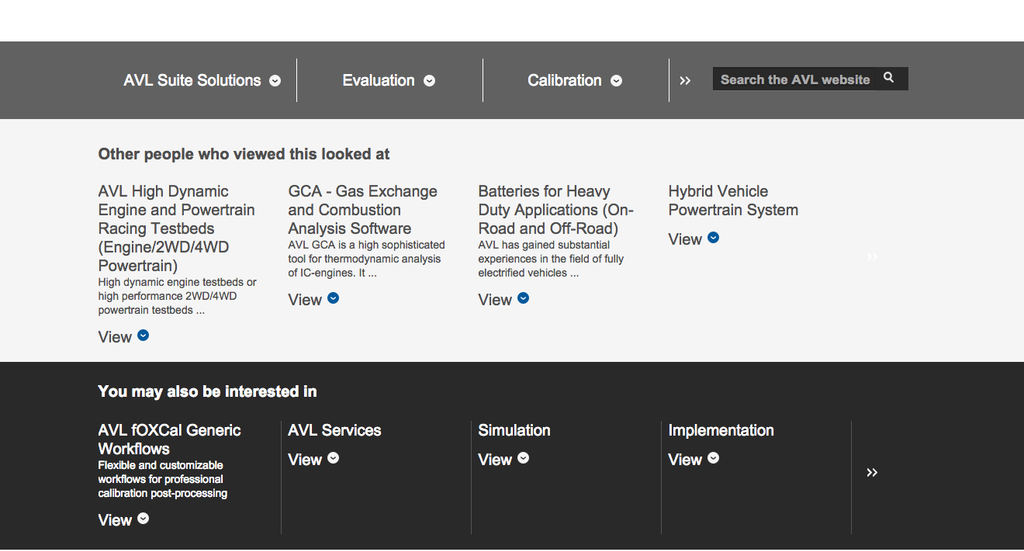The height and width of the screenshot is (551, 1024).
Task: Open AVL fOXCal Generic Workflows title
Action: (x=169, y=439)
